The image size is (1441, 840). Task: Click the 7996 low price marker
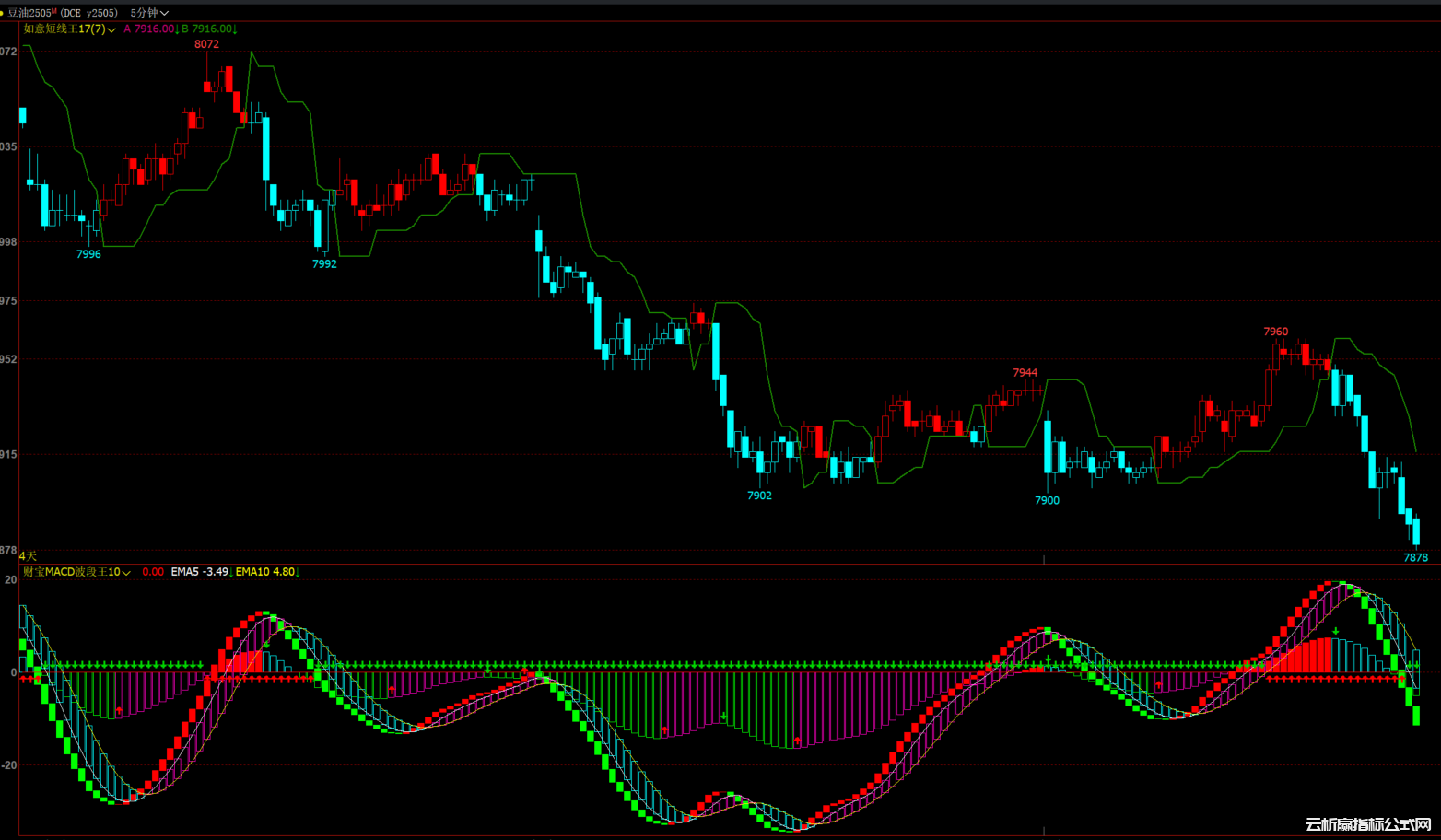coord(88,254)
